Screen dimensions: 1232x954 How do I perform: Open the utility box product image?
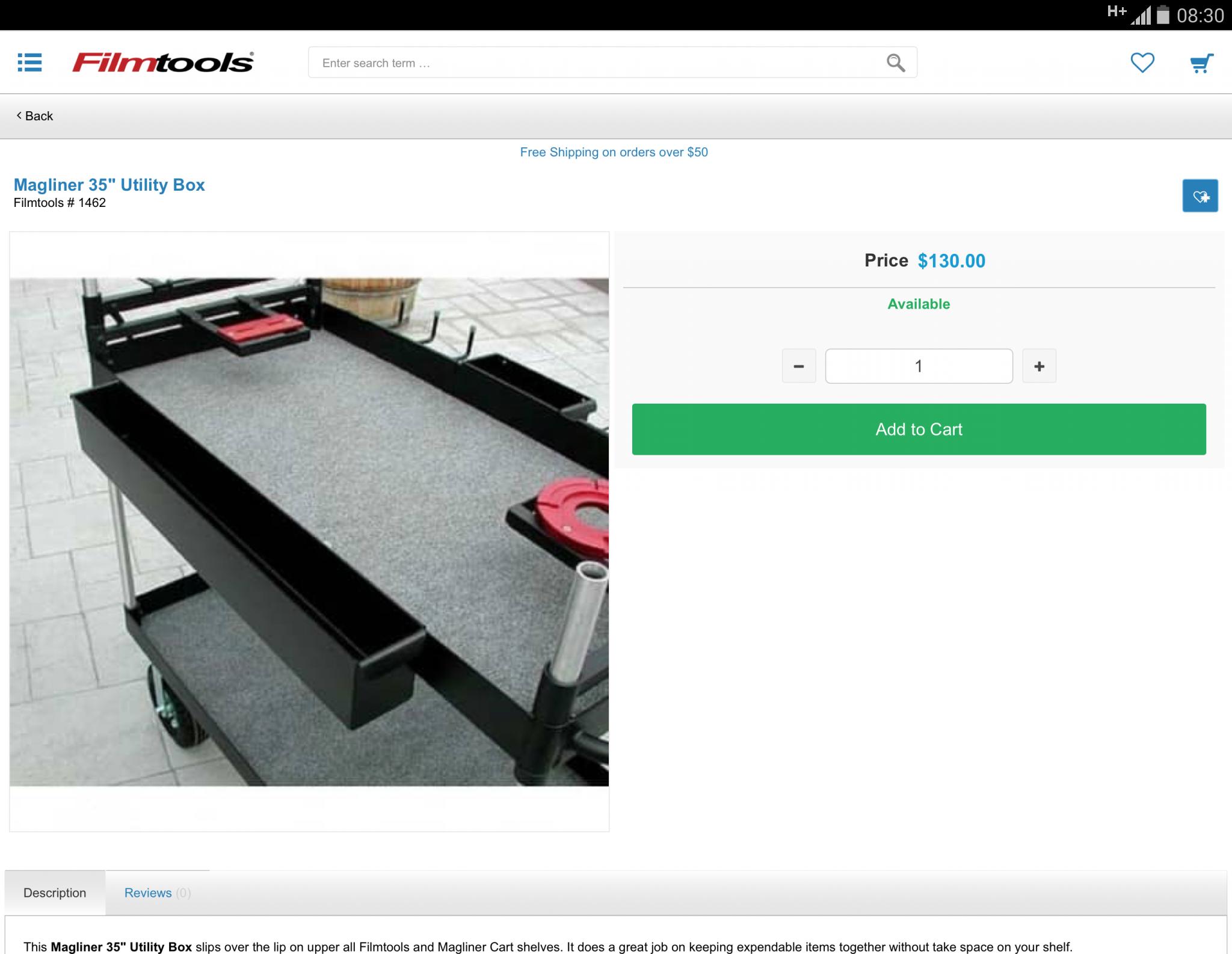(309, 532)
